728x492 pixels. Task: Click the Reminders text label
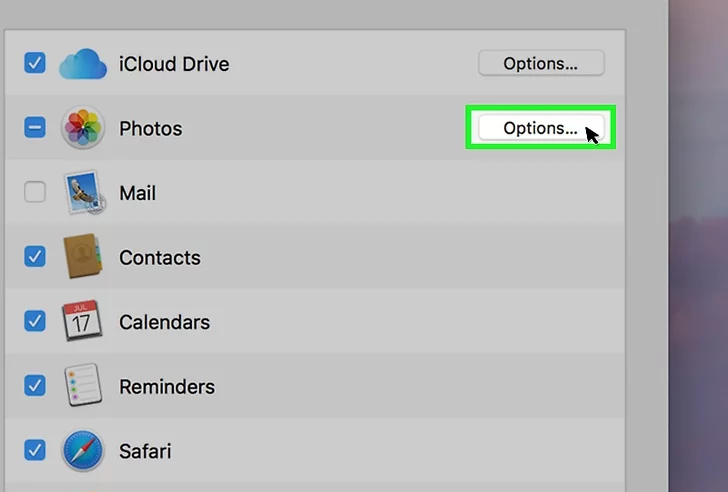coord(167,387)
